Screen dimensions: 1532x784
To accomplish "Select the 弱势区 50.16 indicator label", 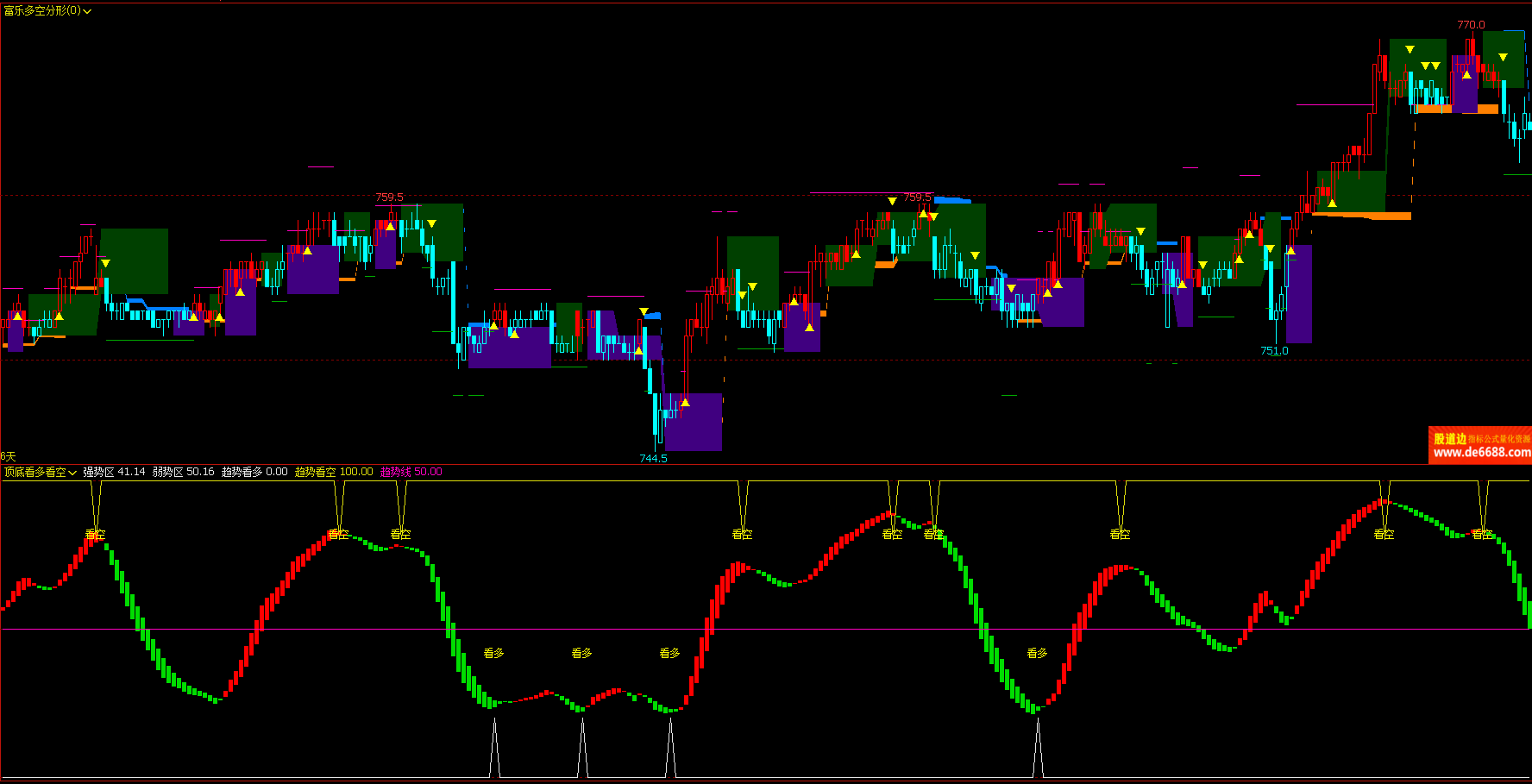I will click(x=183, y=472).
